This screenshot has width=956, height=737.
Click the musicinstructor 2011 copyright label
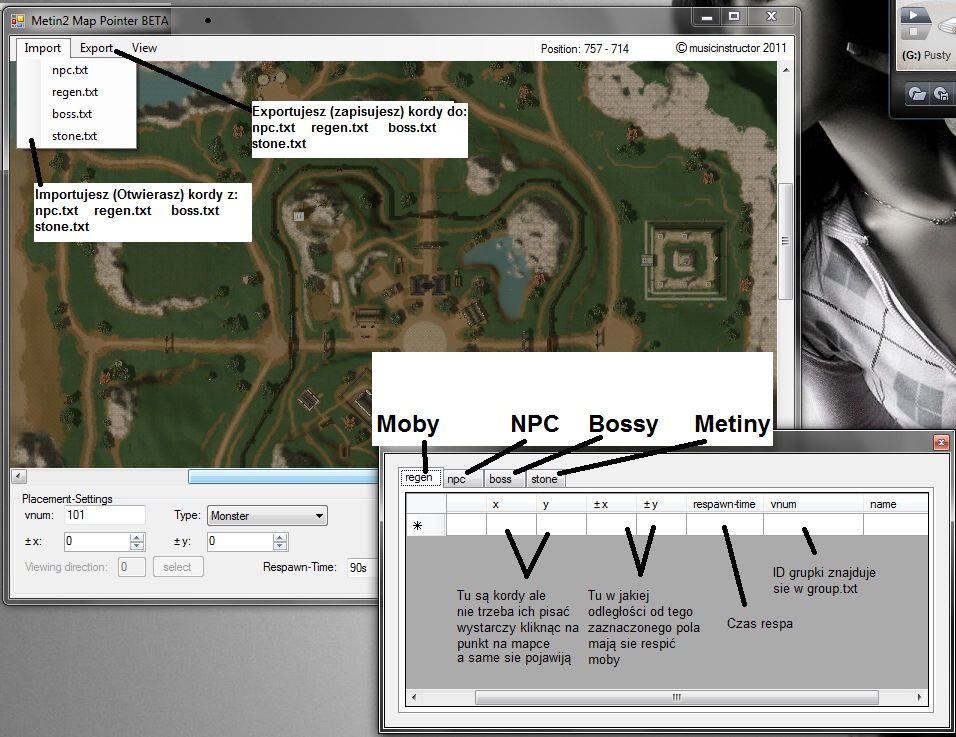click(731, 48)
